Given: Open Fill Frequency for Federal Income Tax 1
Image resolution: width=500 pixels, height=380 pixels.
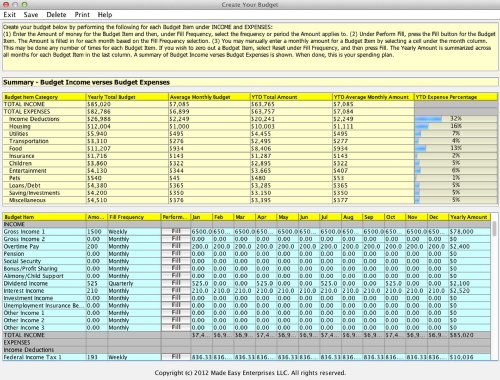Looking at the screenshot, I should pos(134,357).
